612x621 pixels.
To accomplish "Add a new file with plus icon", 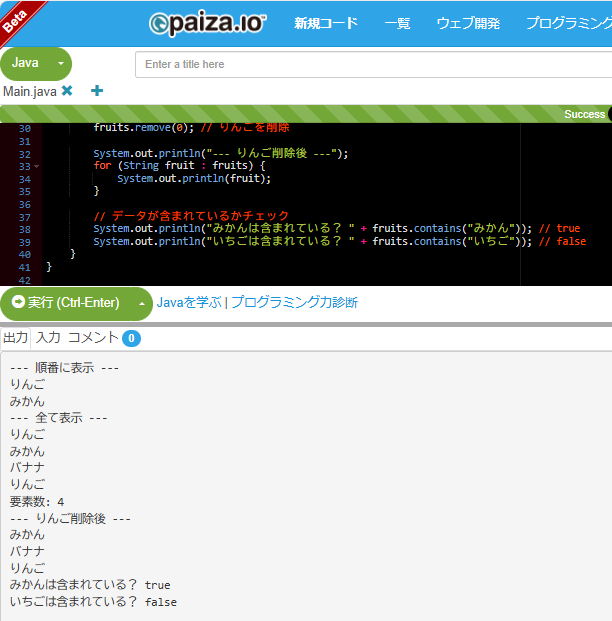I will tap(97, 91).
